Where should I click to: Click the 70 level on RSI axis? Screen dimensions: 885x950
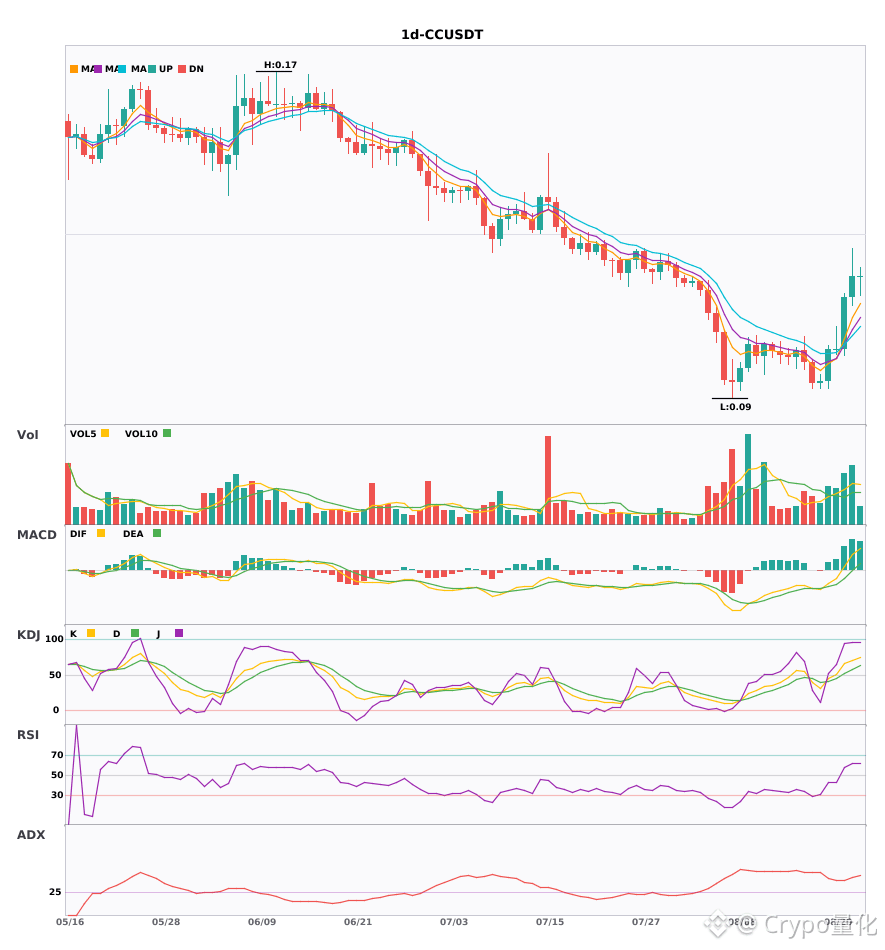(x=57, y=755)
